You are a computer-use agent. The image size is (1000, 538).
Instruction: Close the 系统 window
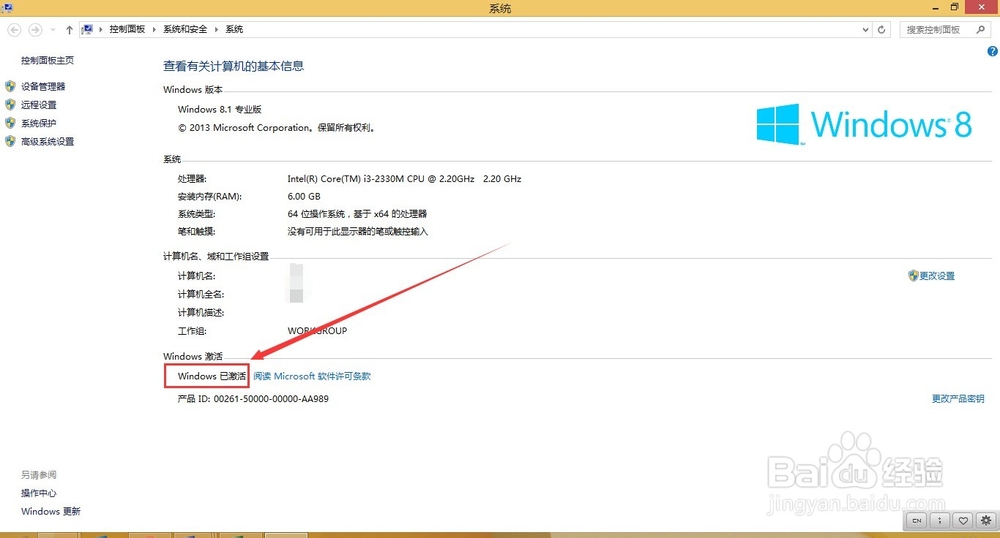click(x=982, y=8)
